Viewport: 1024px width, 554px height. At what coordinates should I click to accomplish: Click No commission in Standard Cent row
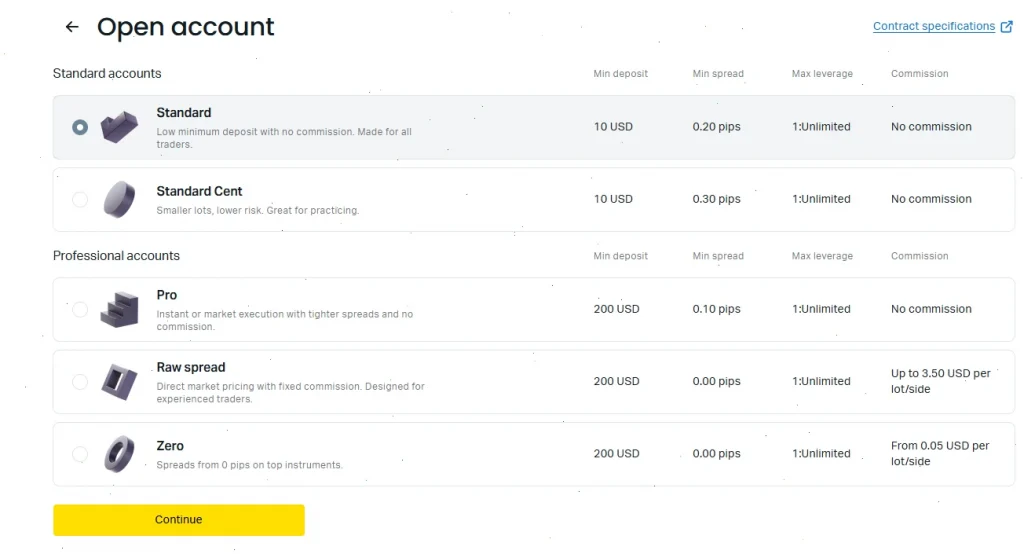coord(931,199)
